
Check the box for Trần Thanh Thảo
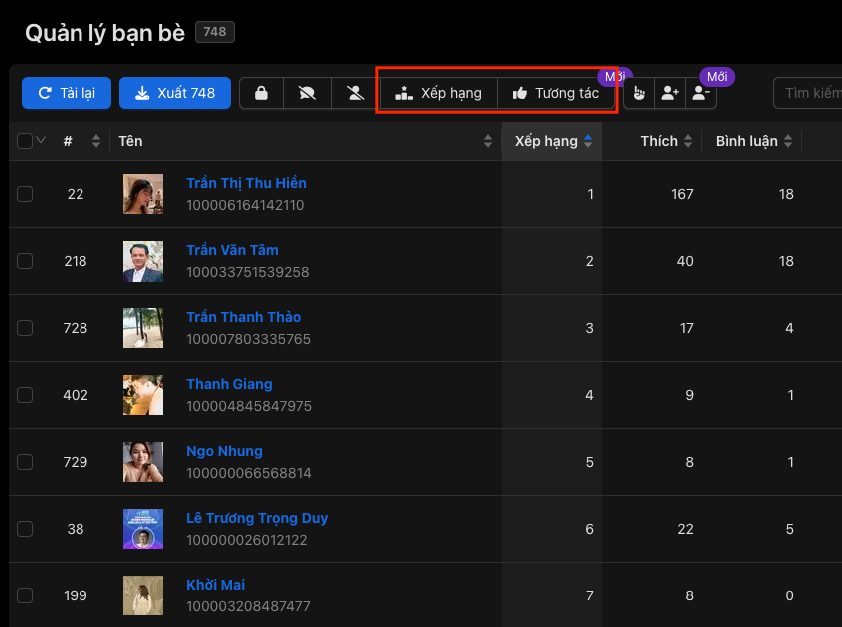pos(25,328)
